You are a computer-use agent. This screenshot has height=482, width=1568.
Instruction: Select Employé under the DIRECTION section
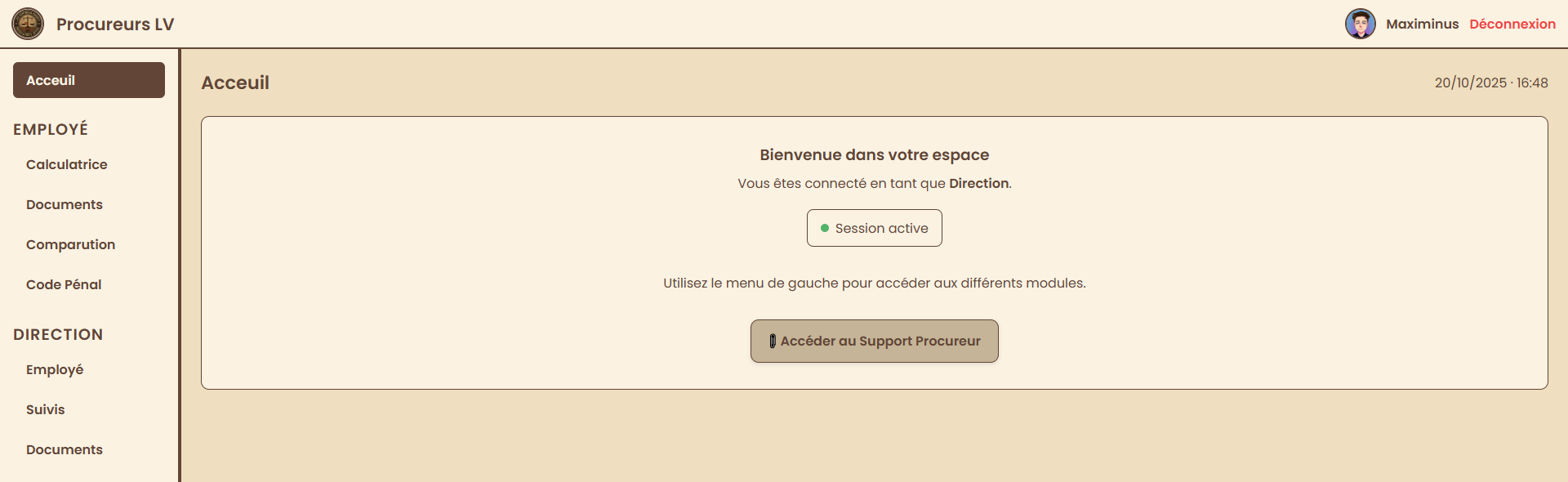[x=55, y=369]
